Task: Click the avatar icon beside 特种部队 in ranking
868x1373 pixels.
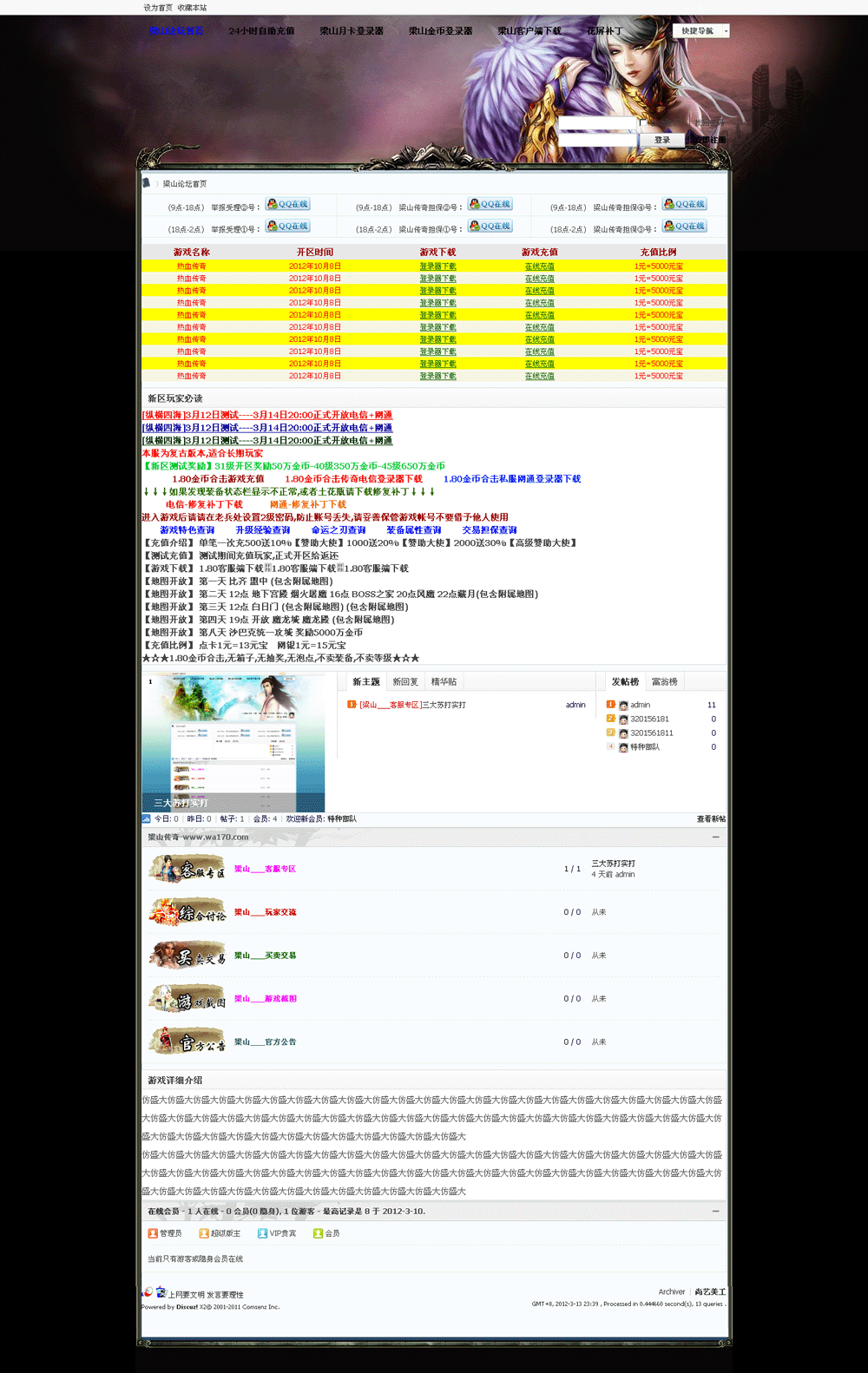Action: (623, 747)
